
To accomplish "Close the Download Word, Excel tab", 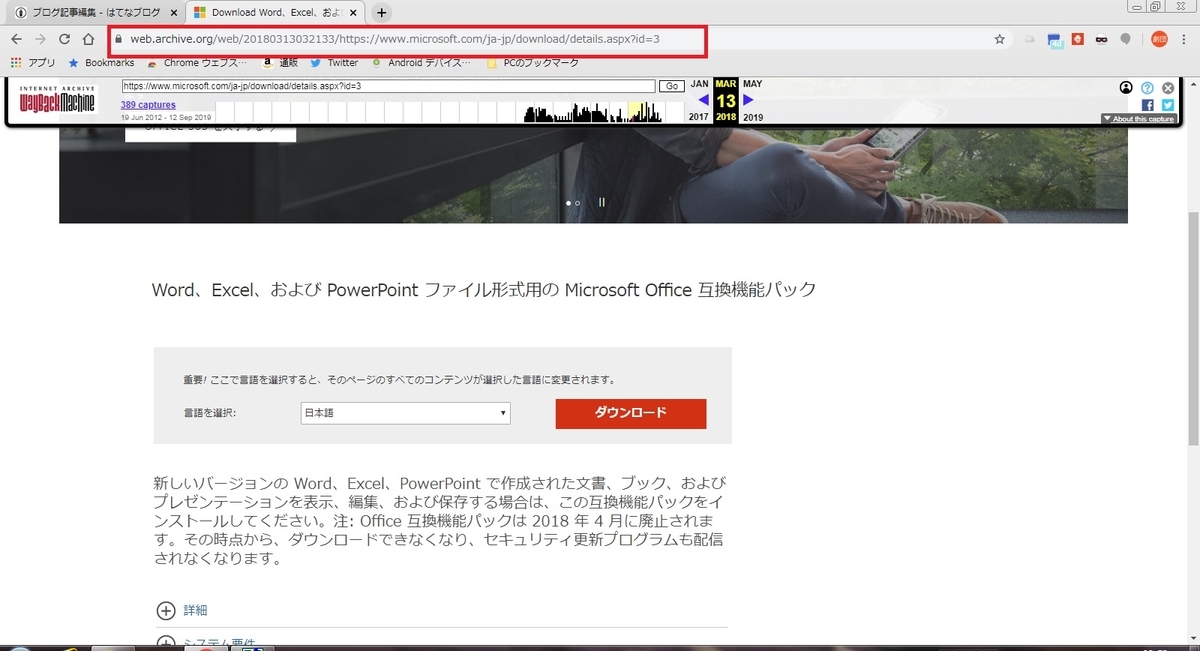I will 353,13.
